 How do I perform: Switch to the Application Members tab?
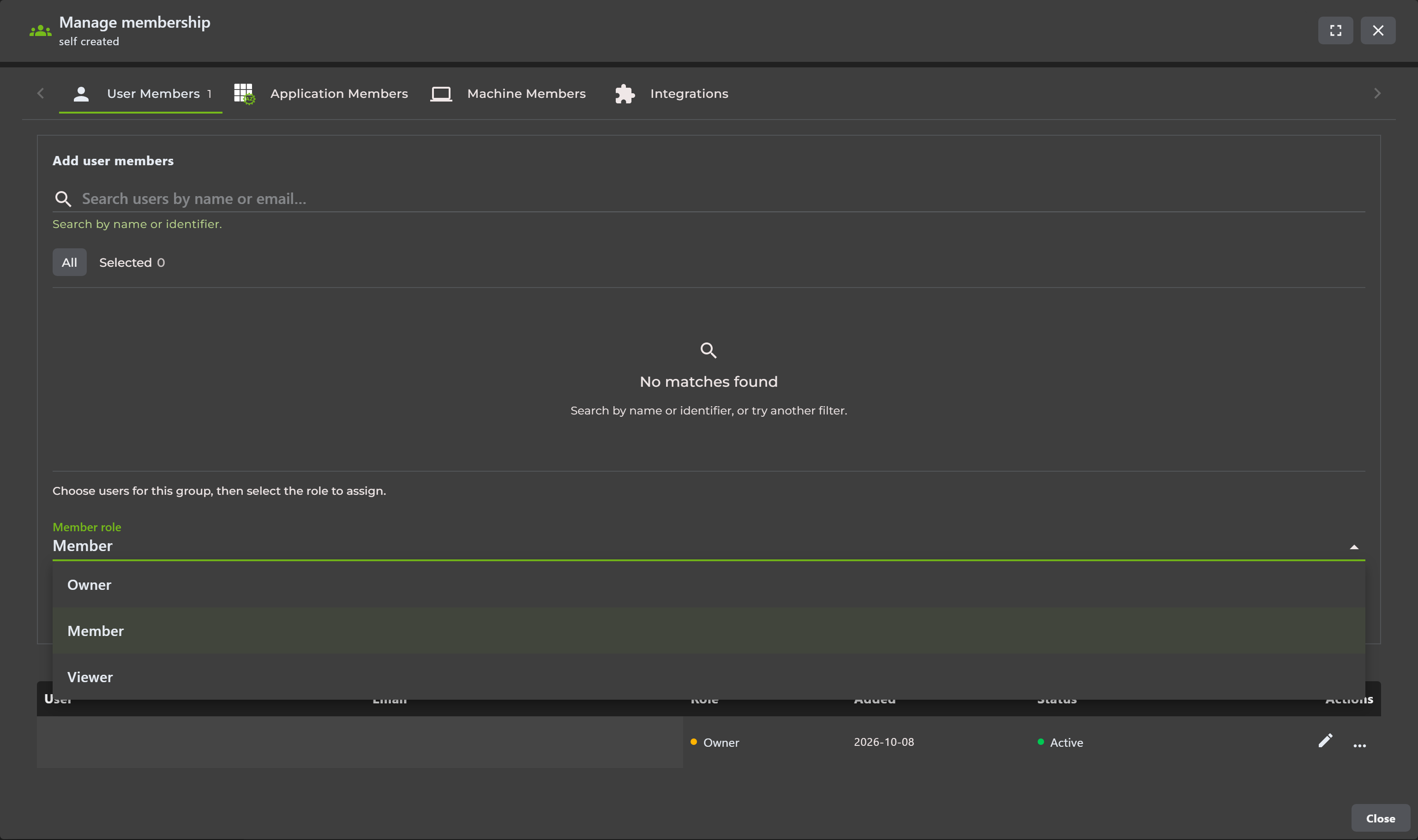[x=321, y=94]
